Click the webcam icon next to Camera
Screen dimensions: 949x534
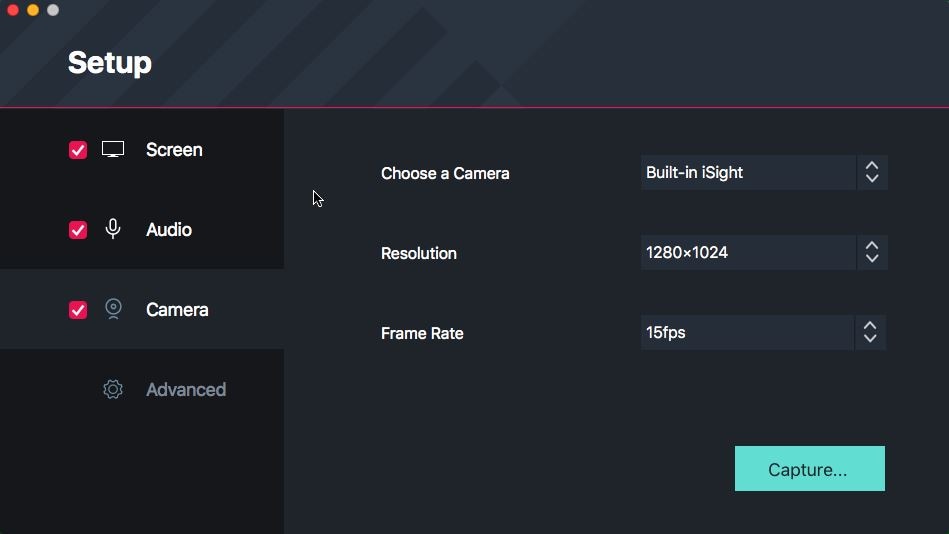click(113, 309)
